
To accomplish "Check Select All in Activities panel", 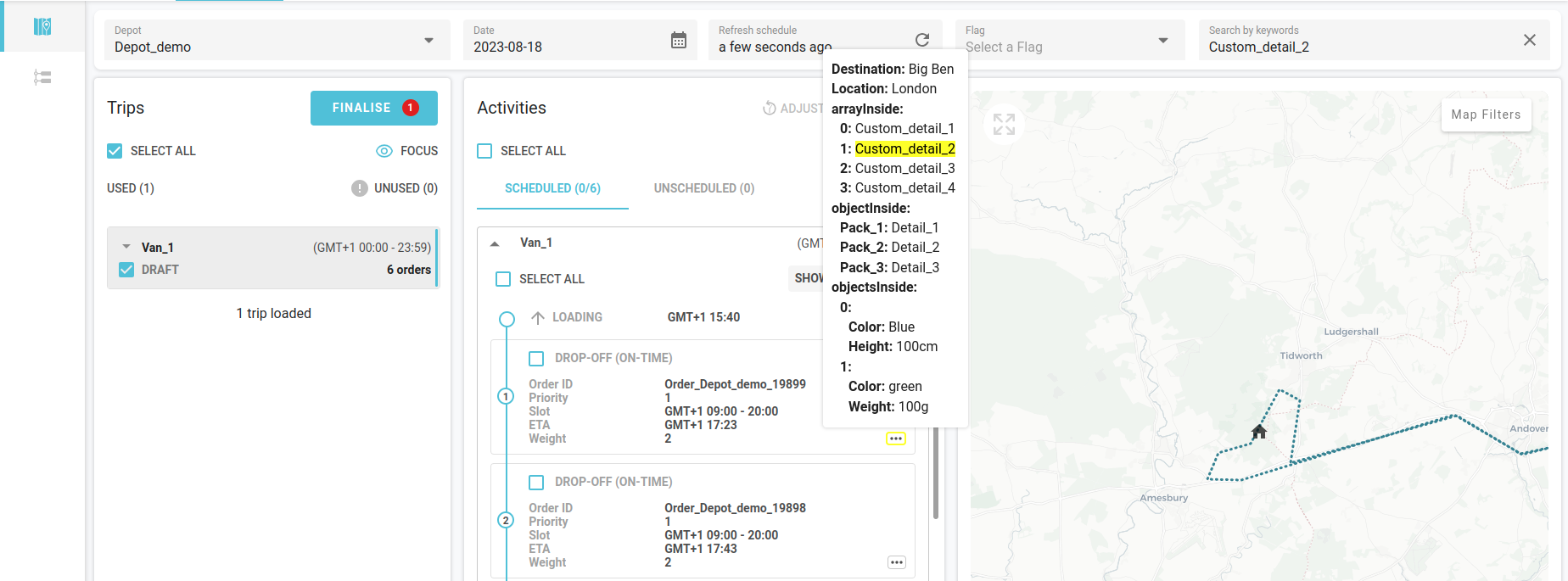I will coord(485,151).
